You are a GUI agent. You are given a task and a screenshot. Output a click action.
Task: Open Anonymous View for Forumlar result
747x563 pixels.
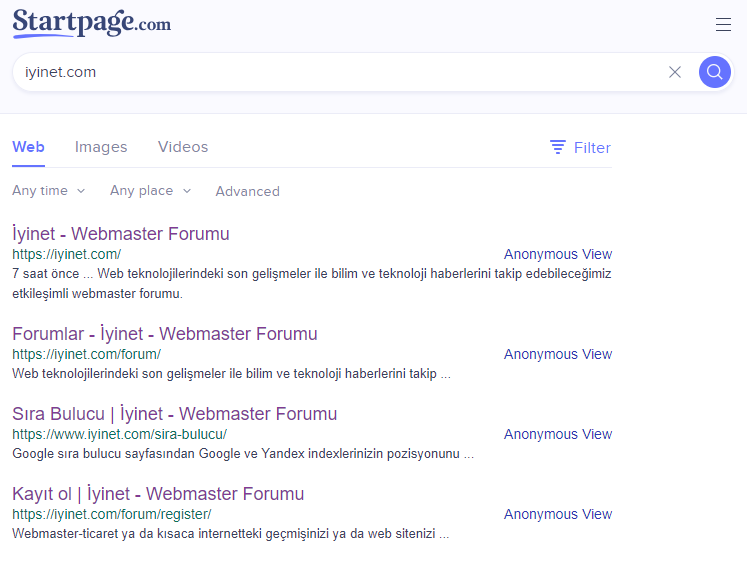(x=558, y=354)
